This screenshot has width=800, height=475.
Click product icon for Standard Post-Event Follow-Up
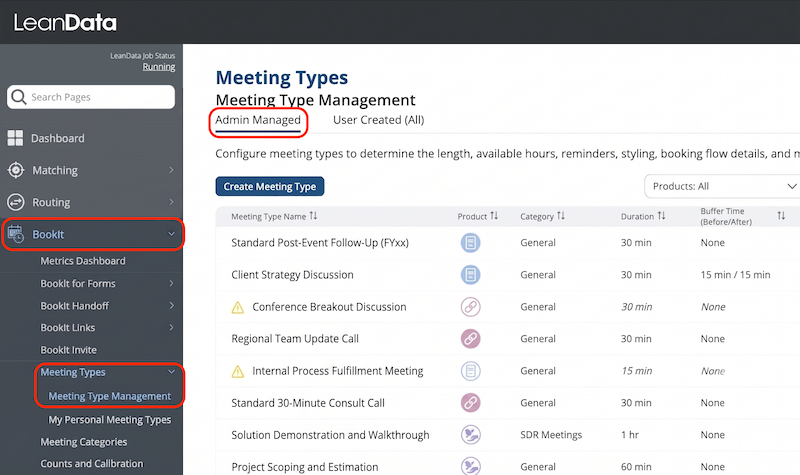pos(470,242)
